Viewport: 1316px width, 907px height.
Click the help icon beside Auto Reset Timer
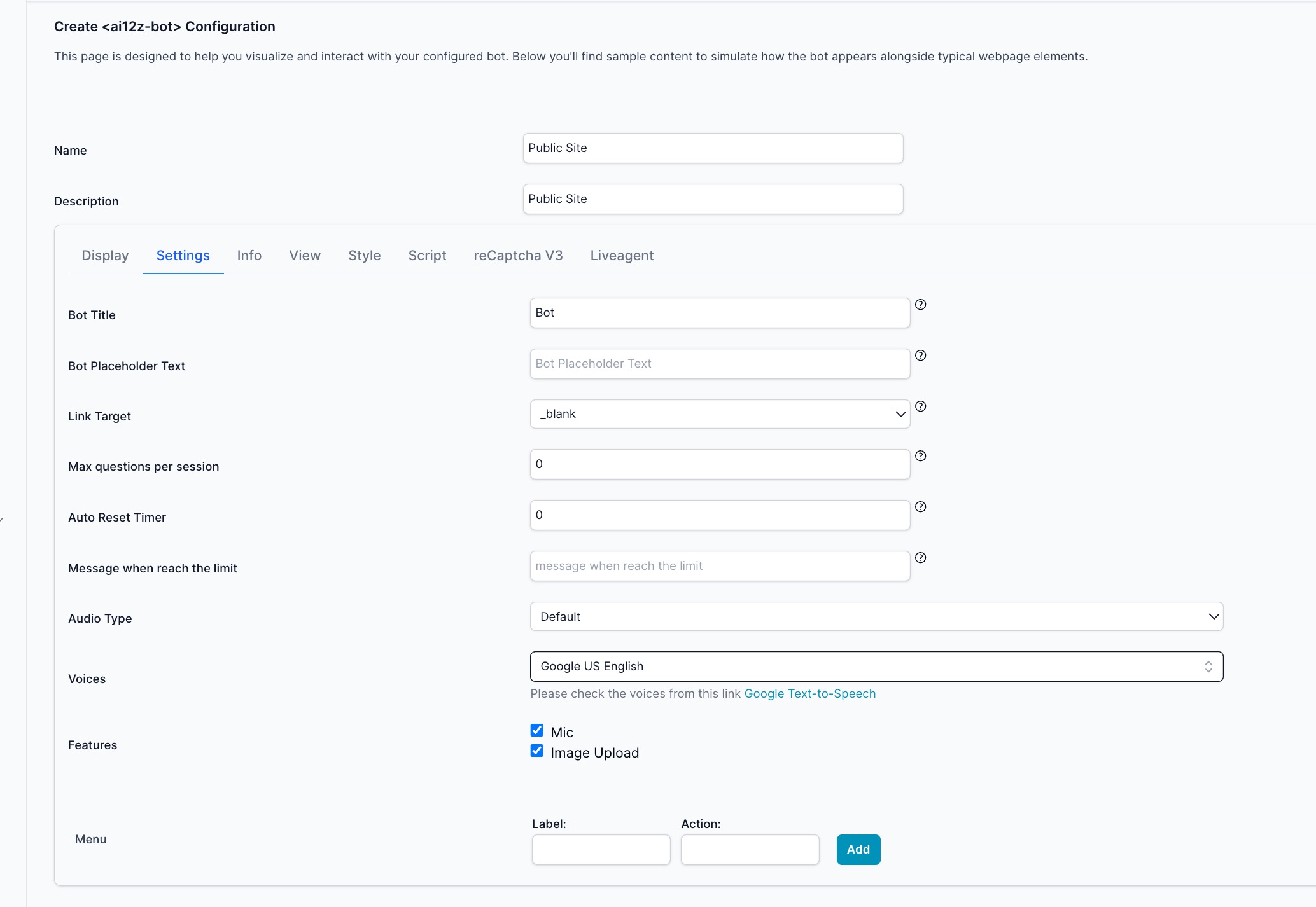click(920, 507)
